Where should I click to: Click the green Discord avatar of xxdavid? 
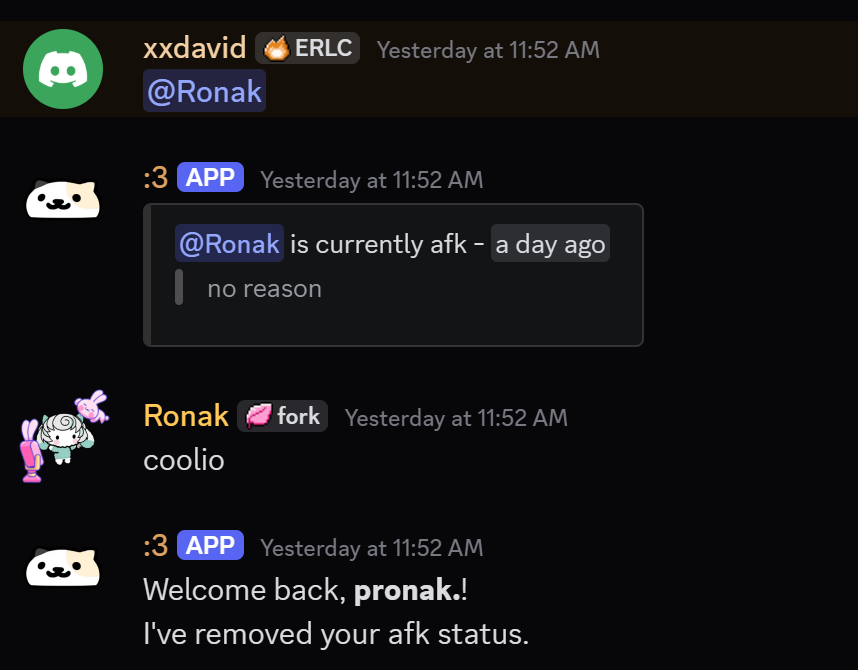pyautogui.click(x=63, y=69)
